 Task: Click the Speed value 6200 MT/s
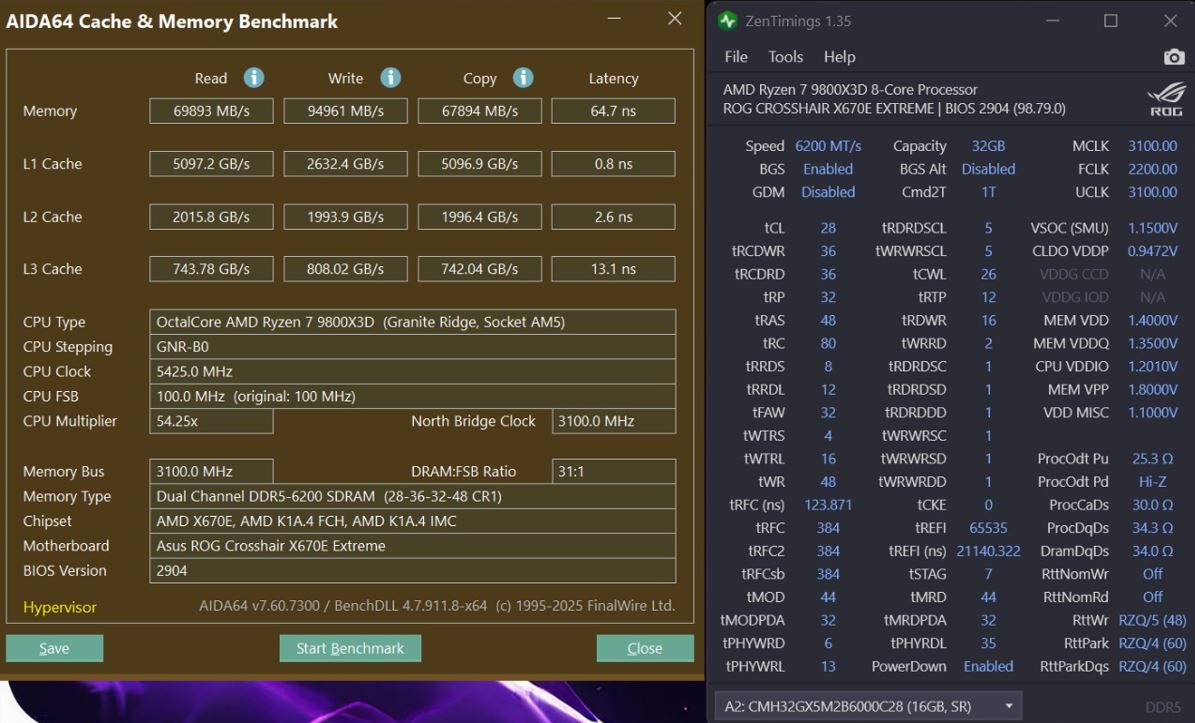click(828, 146)
